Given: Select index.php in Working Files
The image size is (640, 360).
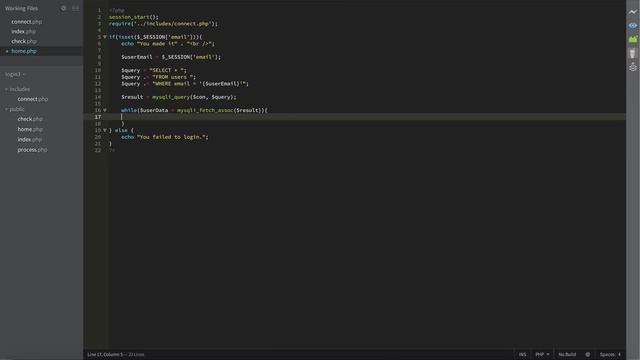Looking at the screenshot, I should pyautogui.click(x=23, y=31).
